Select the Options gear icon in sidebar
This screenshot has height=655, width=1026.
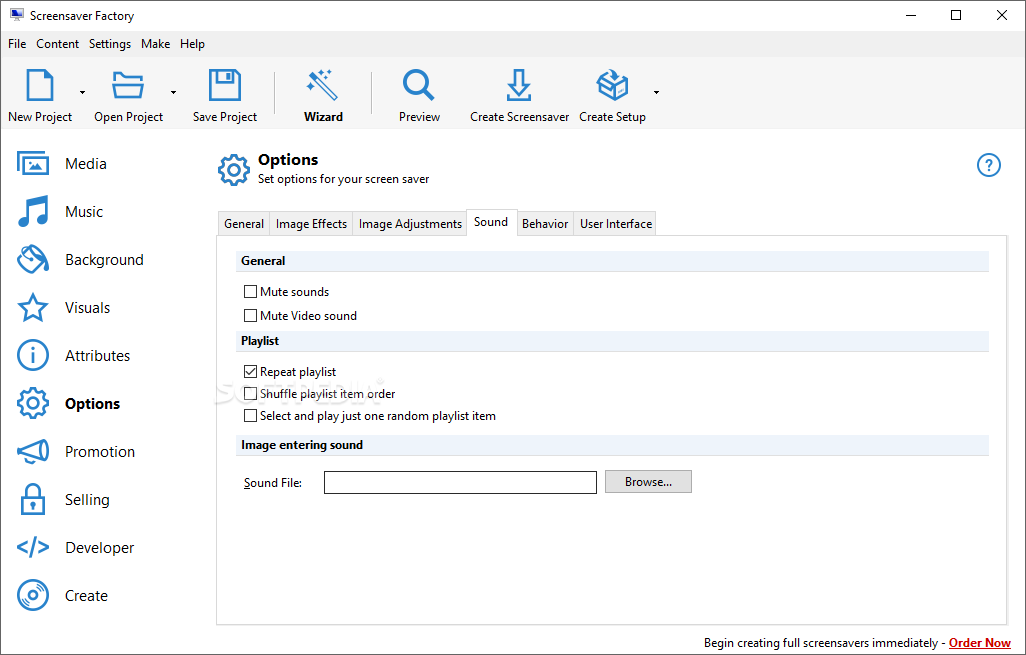tap(33, 403)
